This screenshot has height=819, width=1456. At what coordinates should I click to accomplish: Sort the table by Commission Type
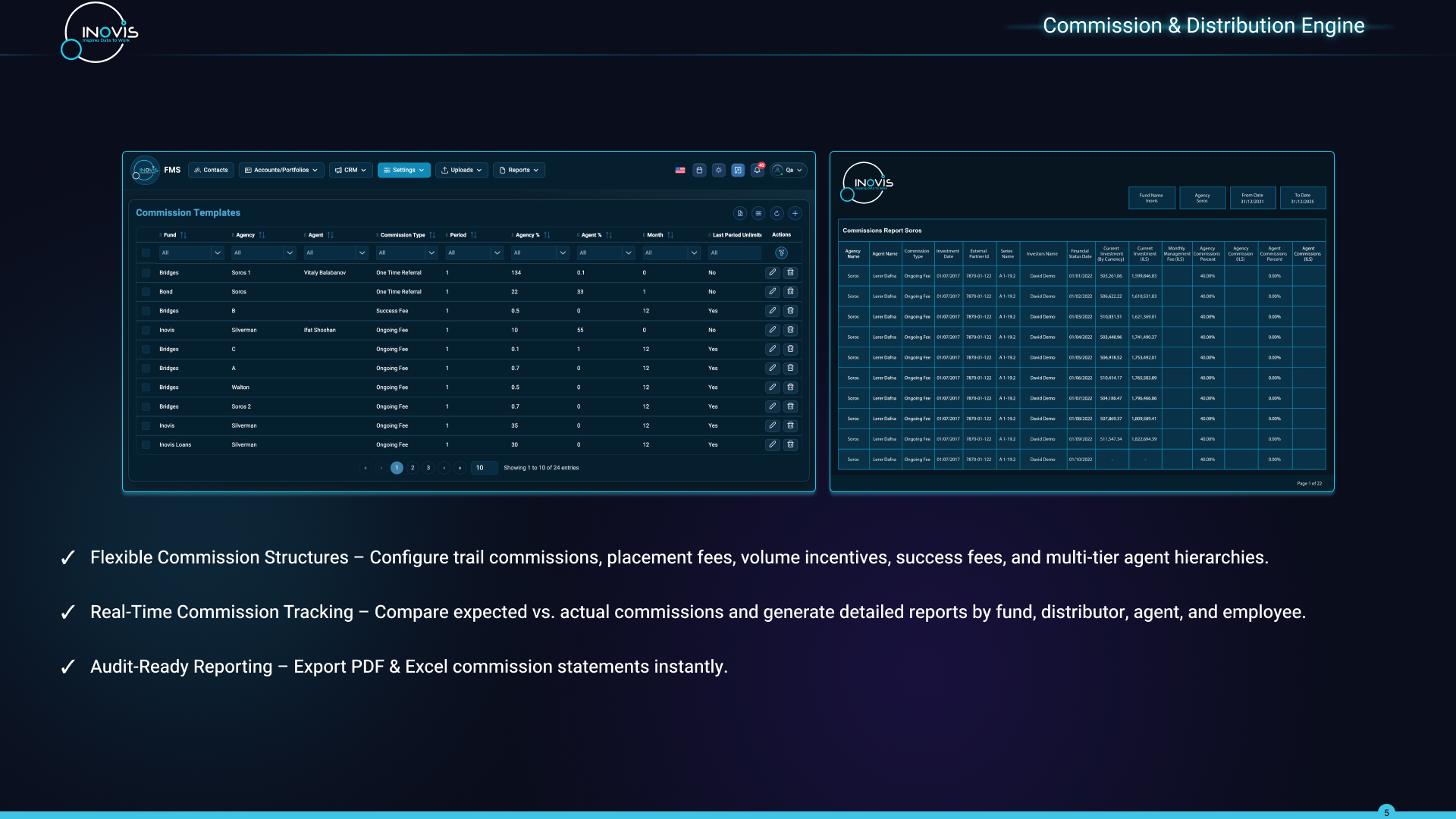pos(432,235)
